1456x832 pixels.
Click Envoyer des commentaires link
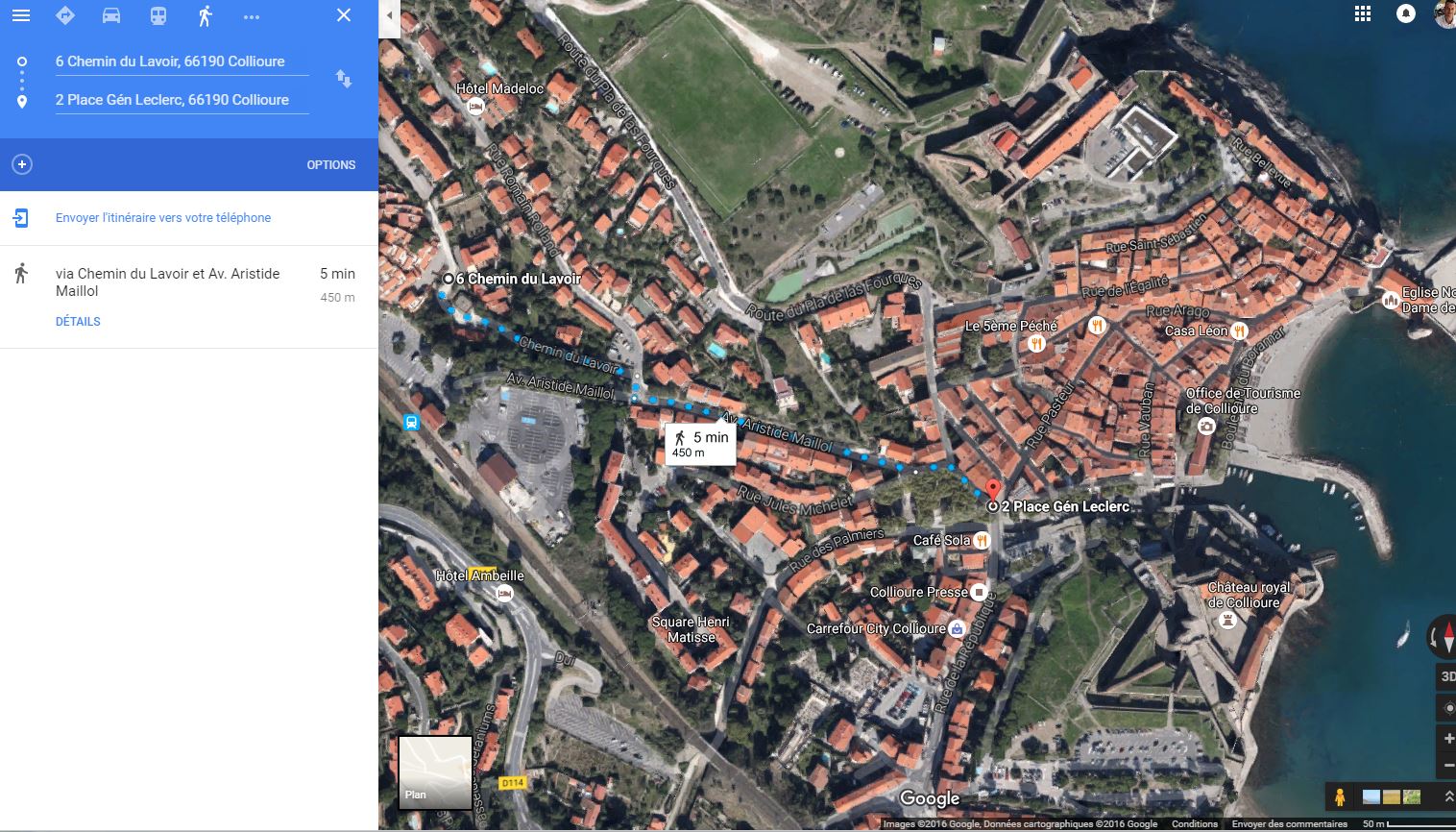point(1289,823)
